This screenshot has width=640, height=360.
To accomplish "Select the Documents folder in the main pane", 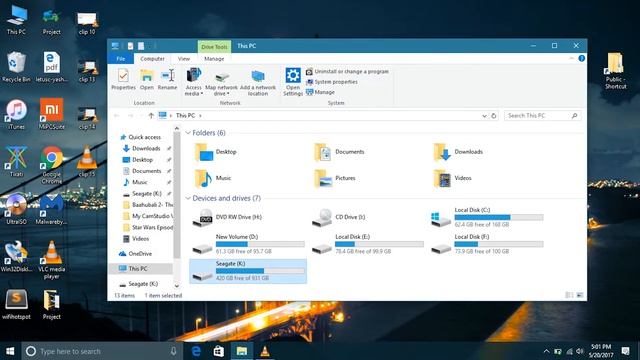I will tap(339, 152).
